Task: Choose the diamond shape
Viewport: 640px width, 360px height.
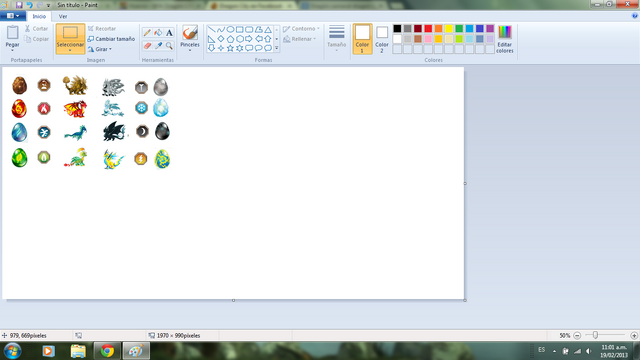Action: tap(221, 39)
